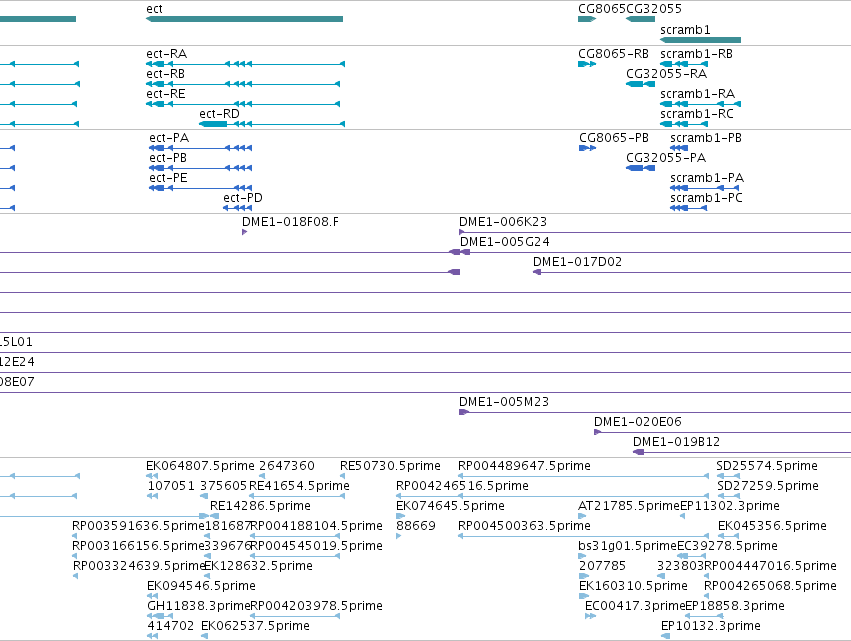
Task: Select the scramb1-PB protein feature
Action: point(679,148)
